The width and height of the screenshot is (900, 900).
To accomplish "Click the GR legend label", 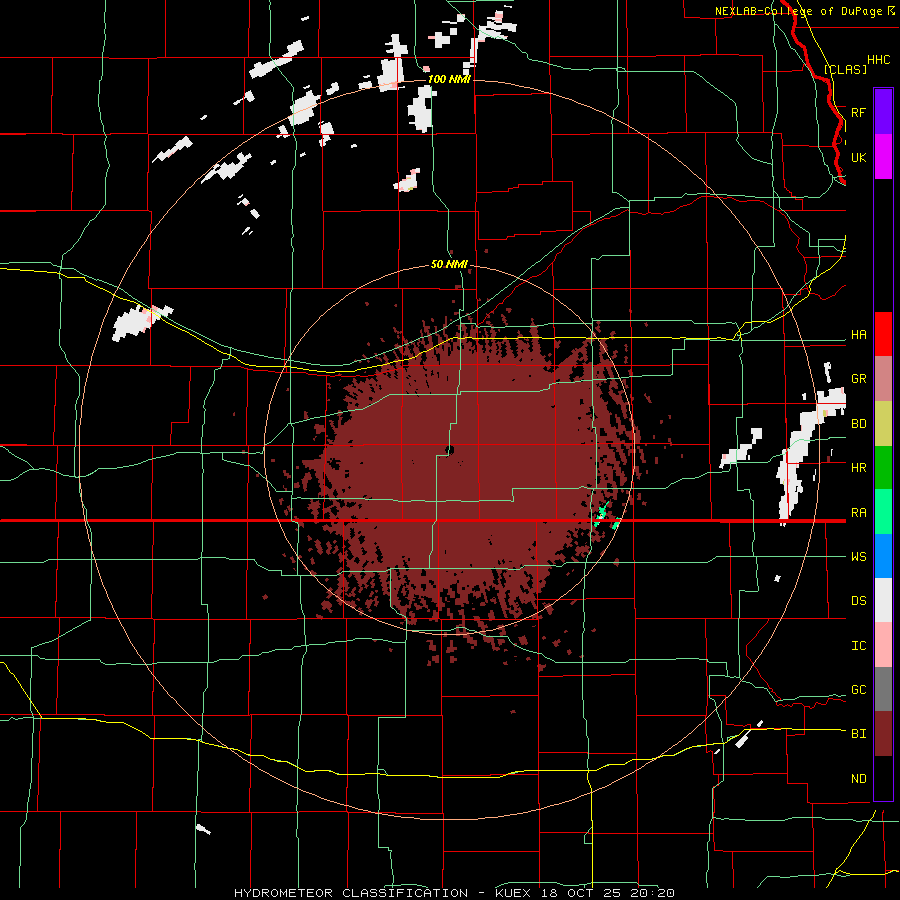I will [858, 379].
